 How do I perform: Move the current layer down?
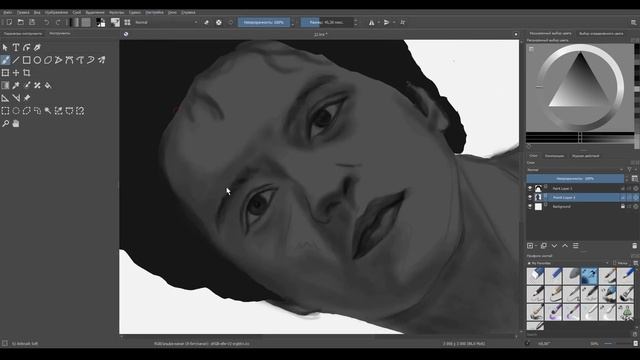[x=554, y=246]
